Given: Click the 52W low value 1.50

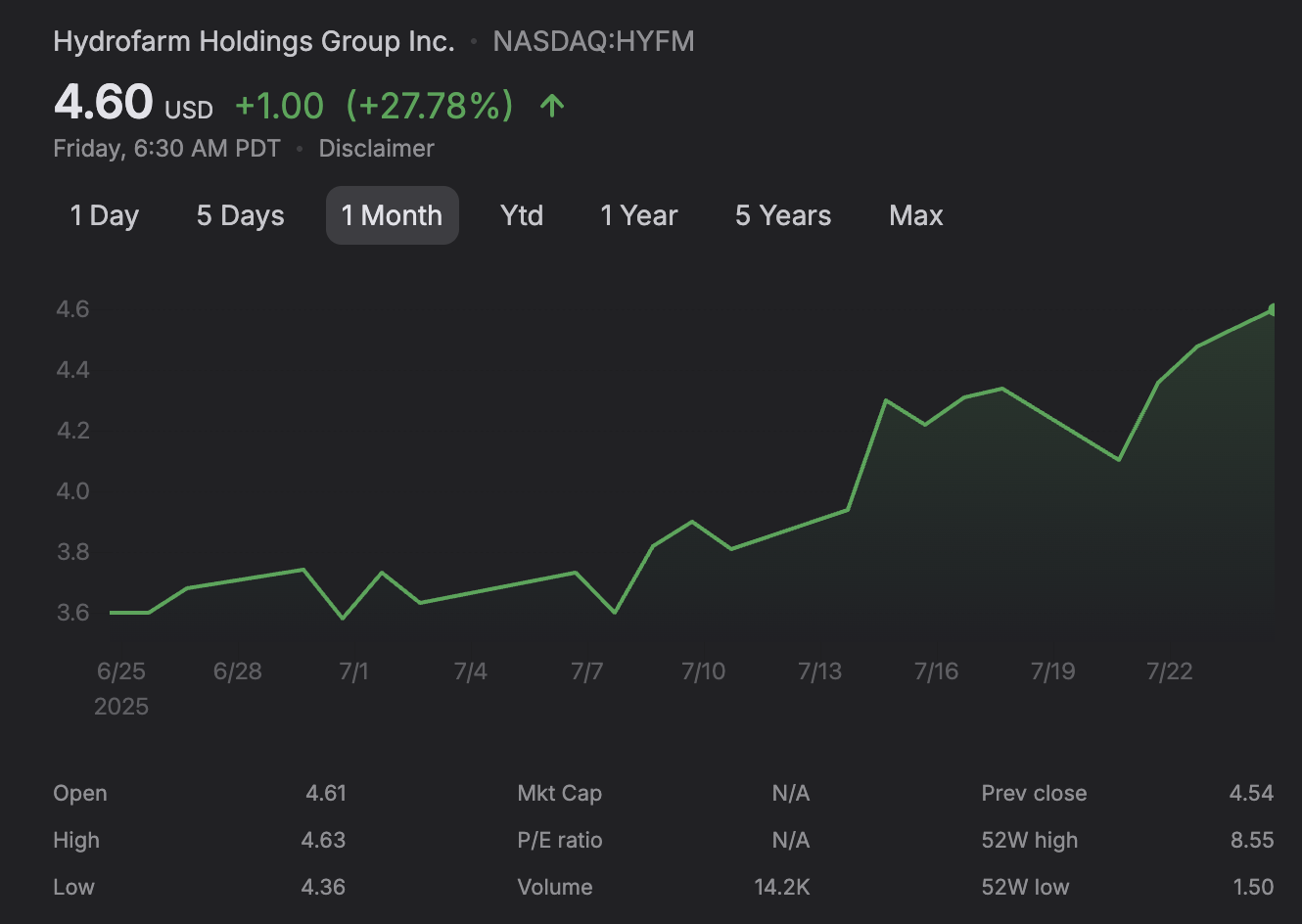Looking at the screenshot, I should [x=1253, y=887].
